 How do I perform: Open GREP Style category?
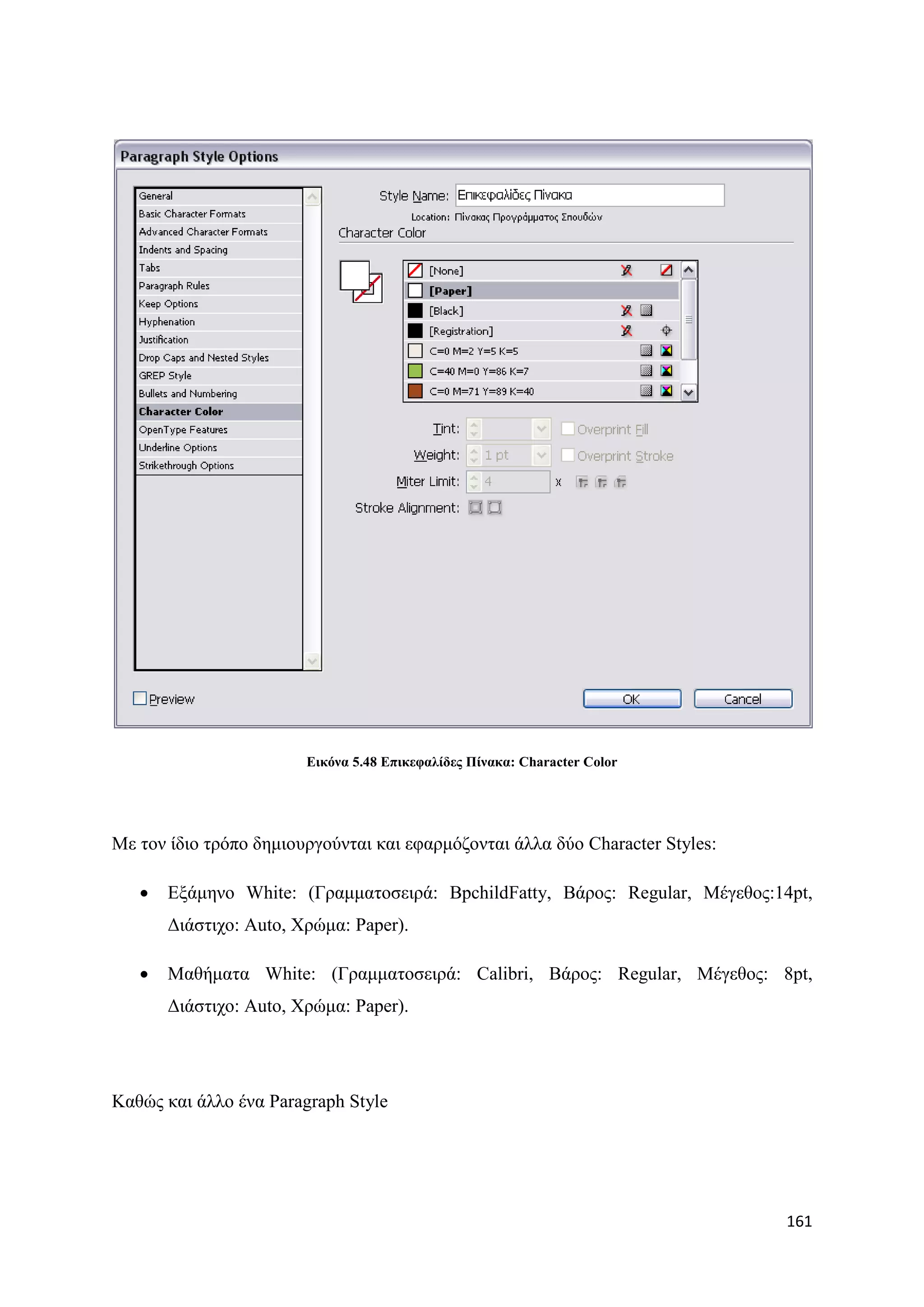click(219, 375)
